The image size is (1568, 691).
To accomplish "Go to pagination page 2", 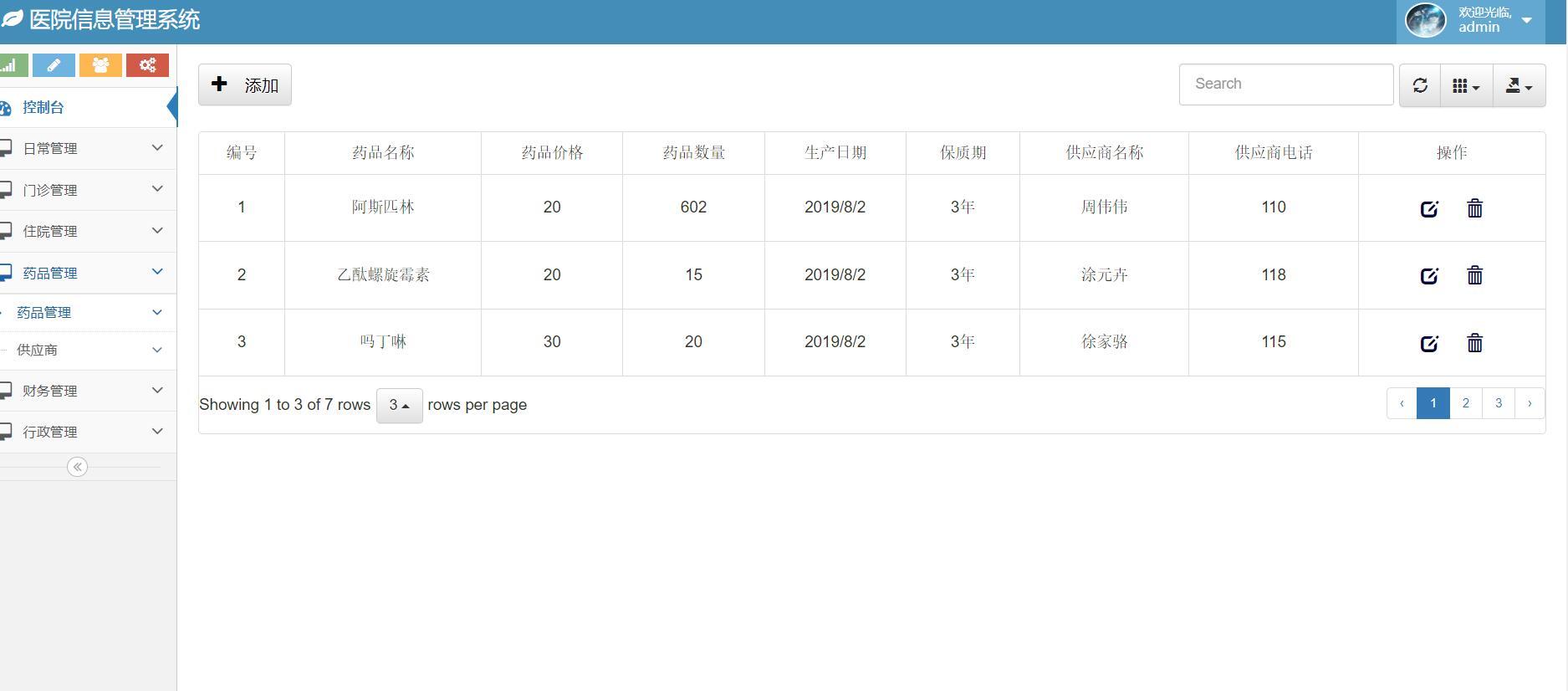I will click(x=1466, y=403).
